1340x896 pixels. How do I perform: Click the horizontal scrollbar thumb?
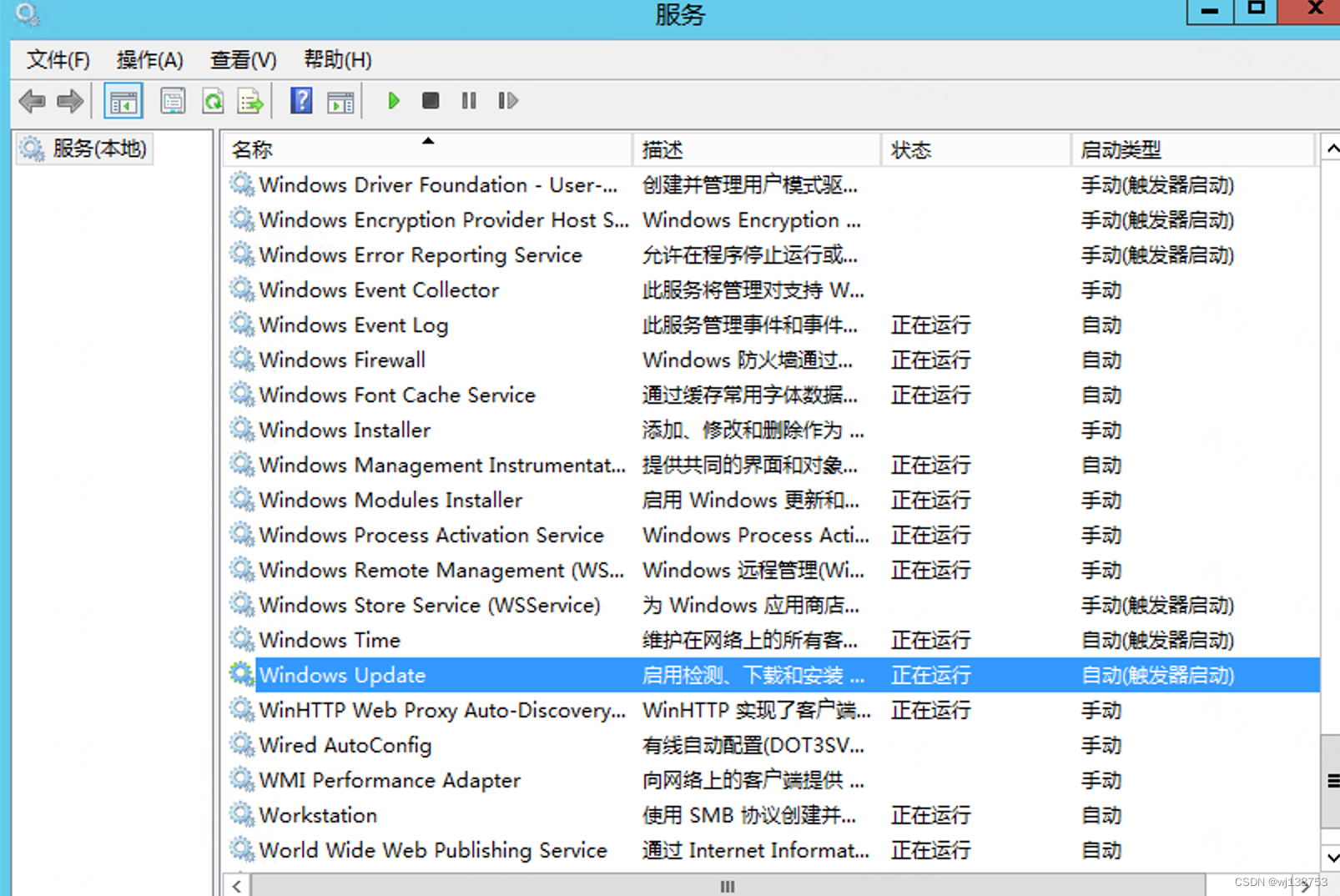(x=728, y=886)
